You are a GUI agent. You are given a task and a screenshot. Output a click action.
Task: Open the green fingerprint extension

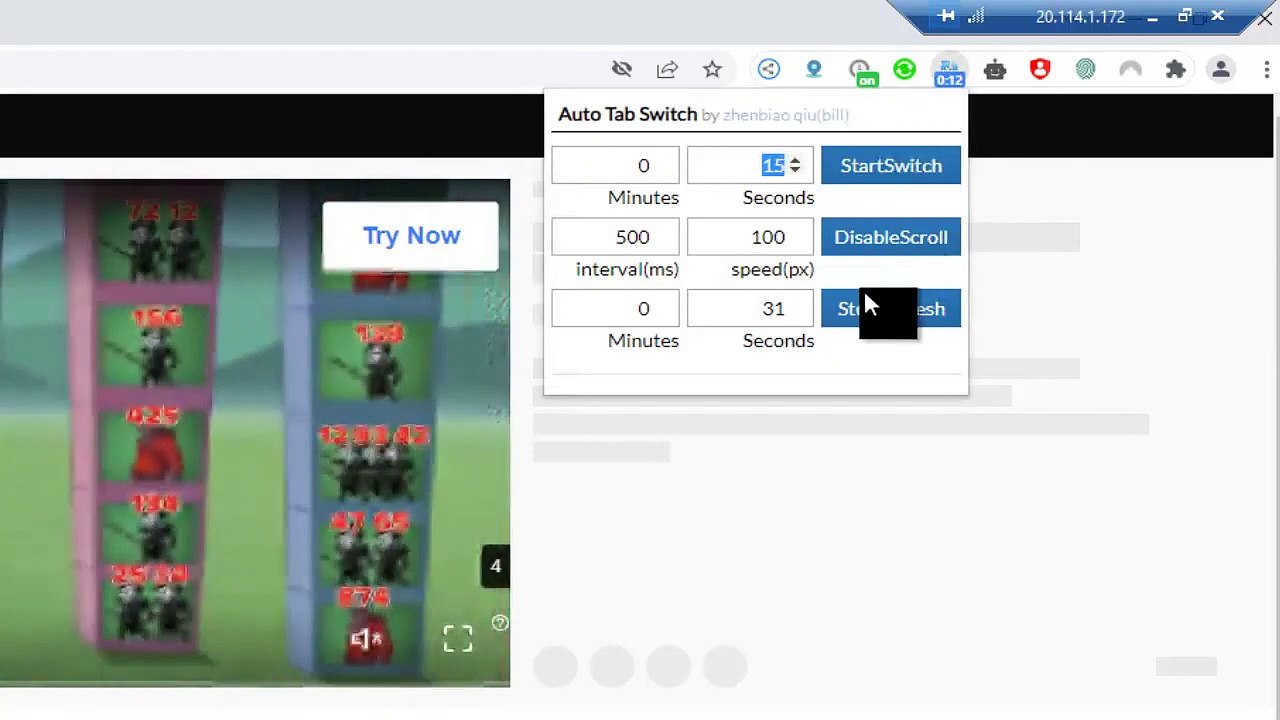point(1085,69)
